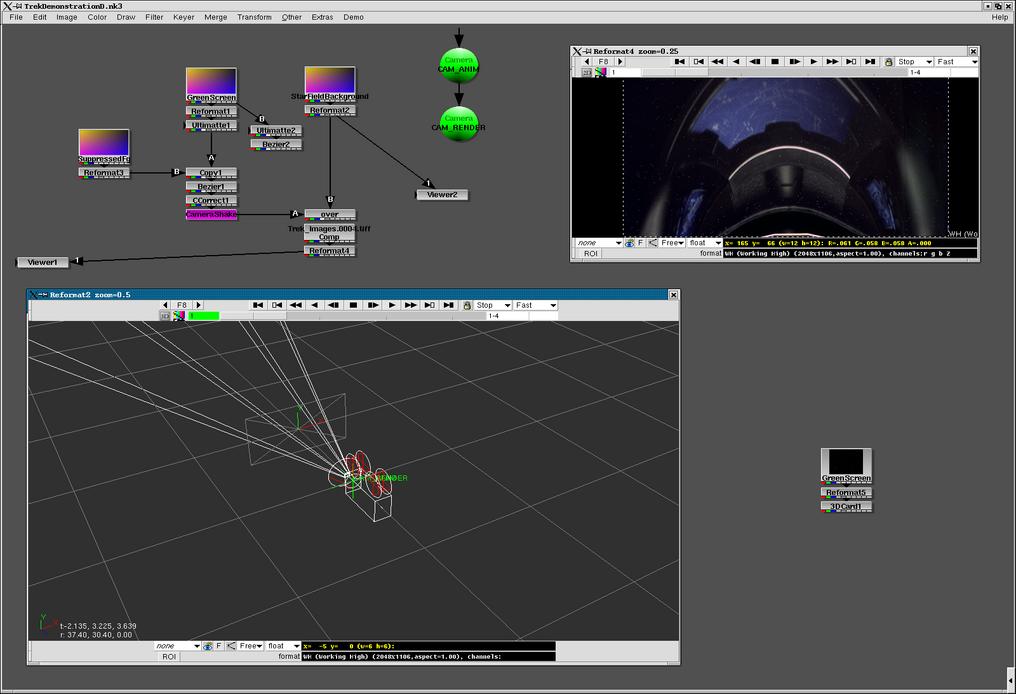Expand the Fast dropdown in Reformat2 viewer
Screen dimensions: 1016x694
536,305
